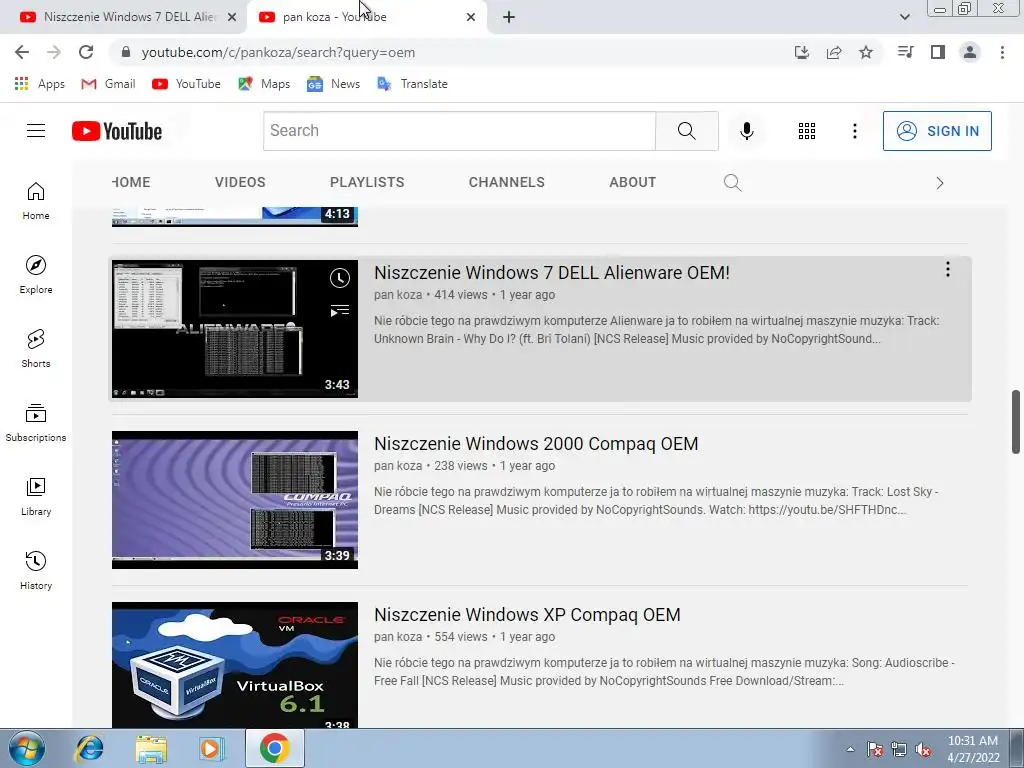
Task: Select the channel VIDEOS tab
Action: (240, 182)
